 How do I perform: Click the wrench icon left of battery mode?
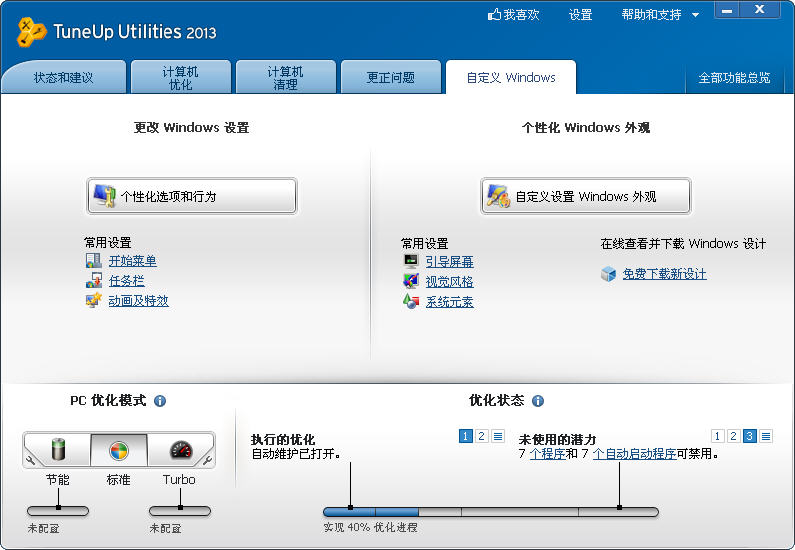tap(31, 460)
